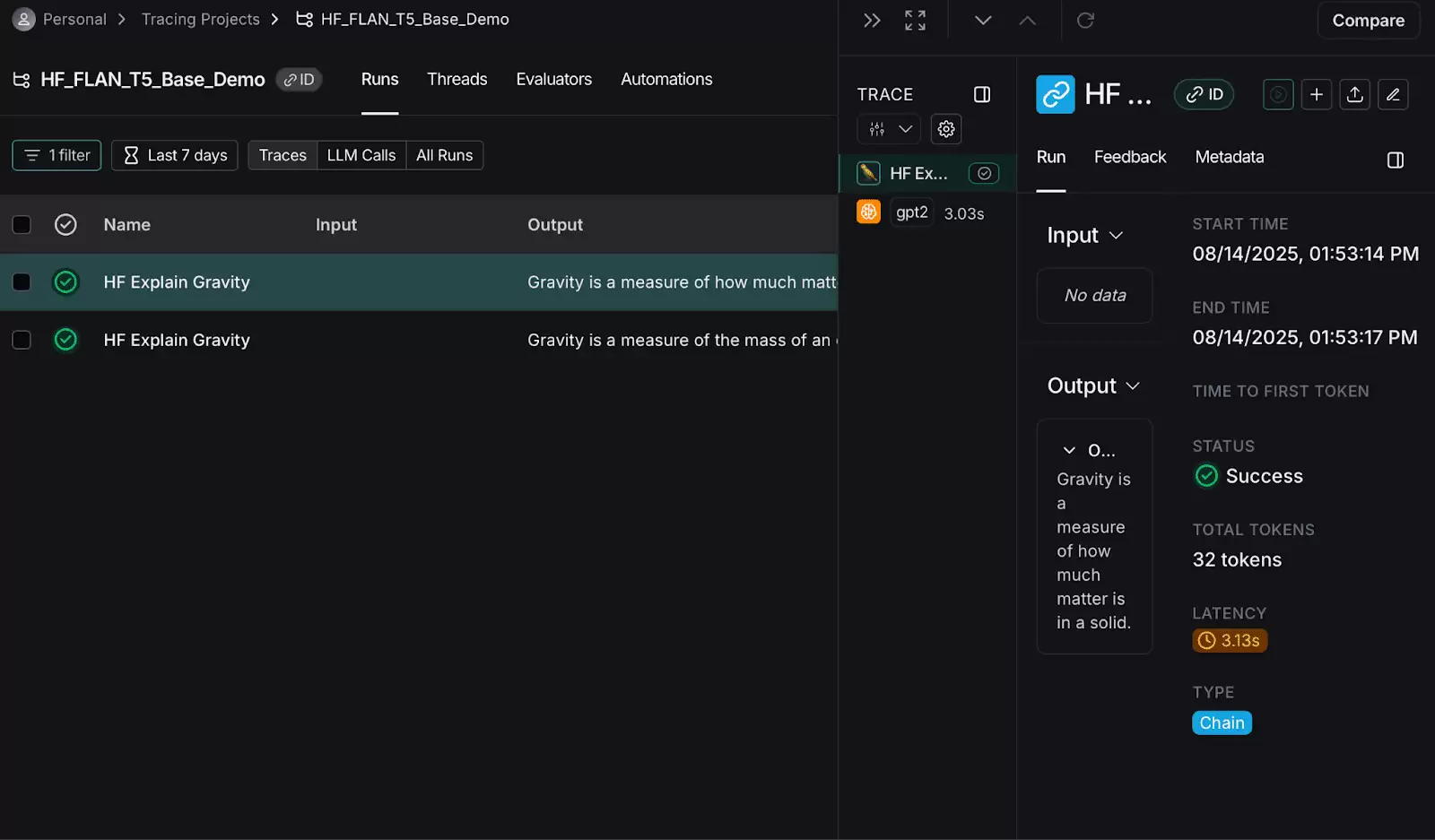Viewport: 1435px width, 840px height.
Task: Open the Last 7 days time filter
Action: (175, 155)
